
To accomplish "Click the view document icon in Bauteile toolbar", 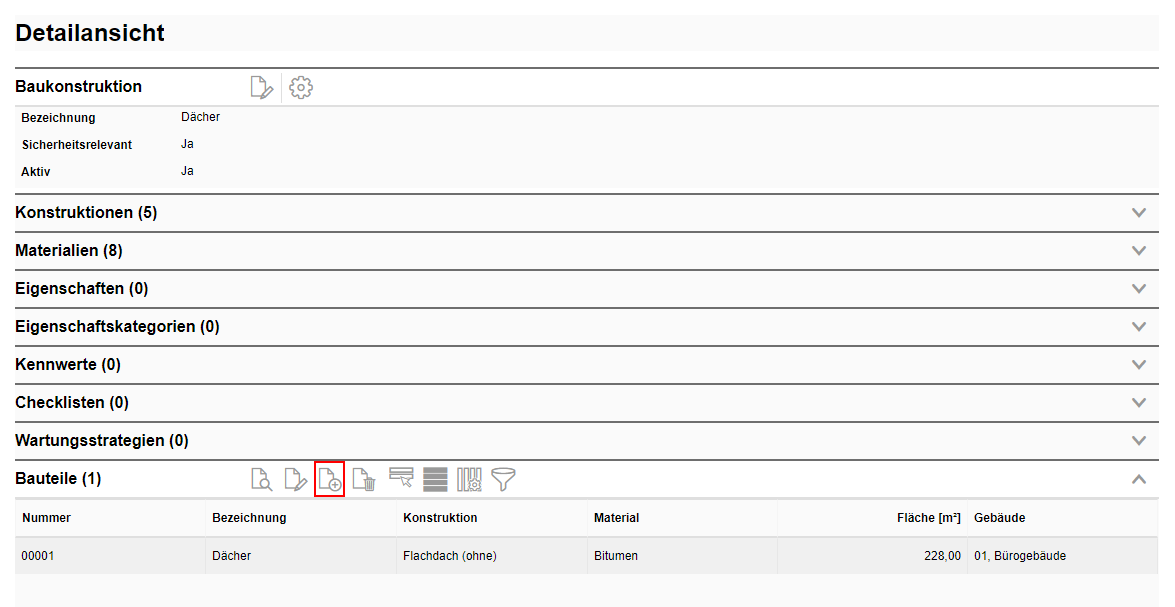I will 261,480.
